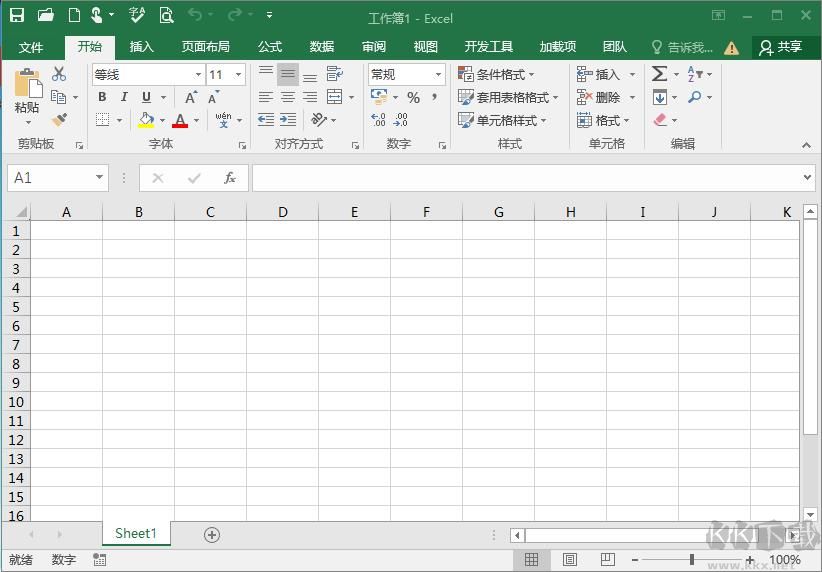Apply fill color with paint bucket icon
Screen dimensions: 822x572
146,120
